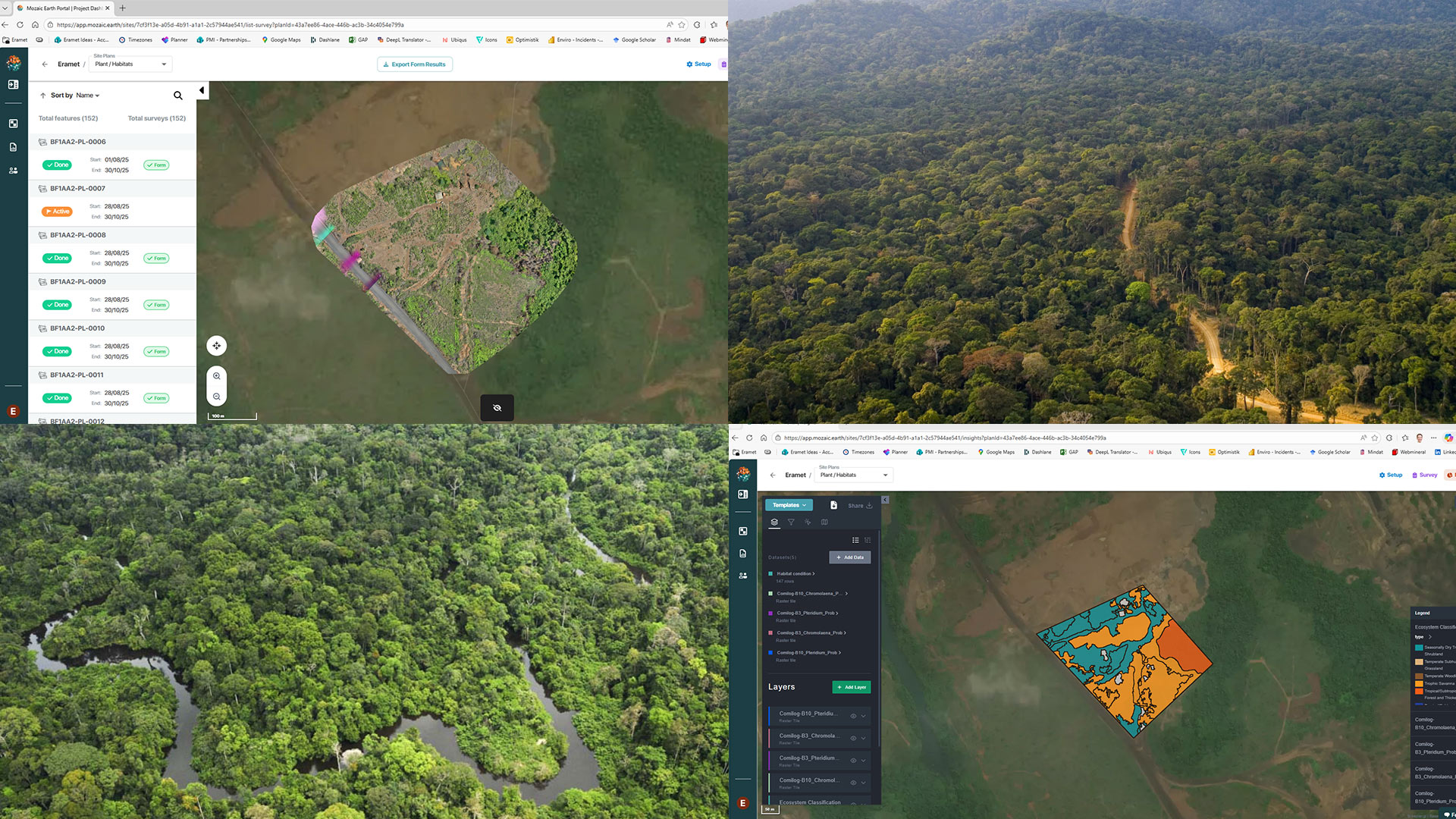The width and height of the screenshot is (1456, 819).
Task: Open the basemap tab icon in insights panel
Action: (824, 522)
